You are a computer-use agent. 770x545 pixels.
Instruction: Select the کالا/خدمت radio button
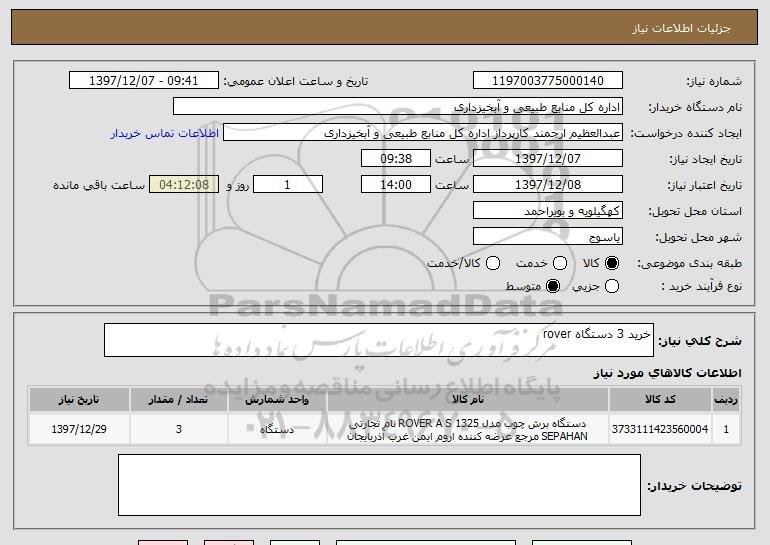[493, 263]
